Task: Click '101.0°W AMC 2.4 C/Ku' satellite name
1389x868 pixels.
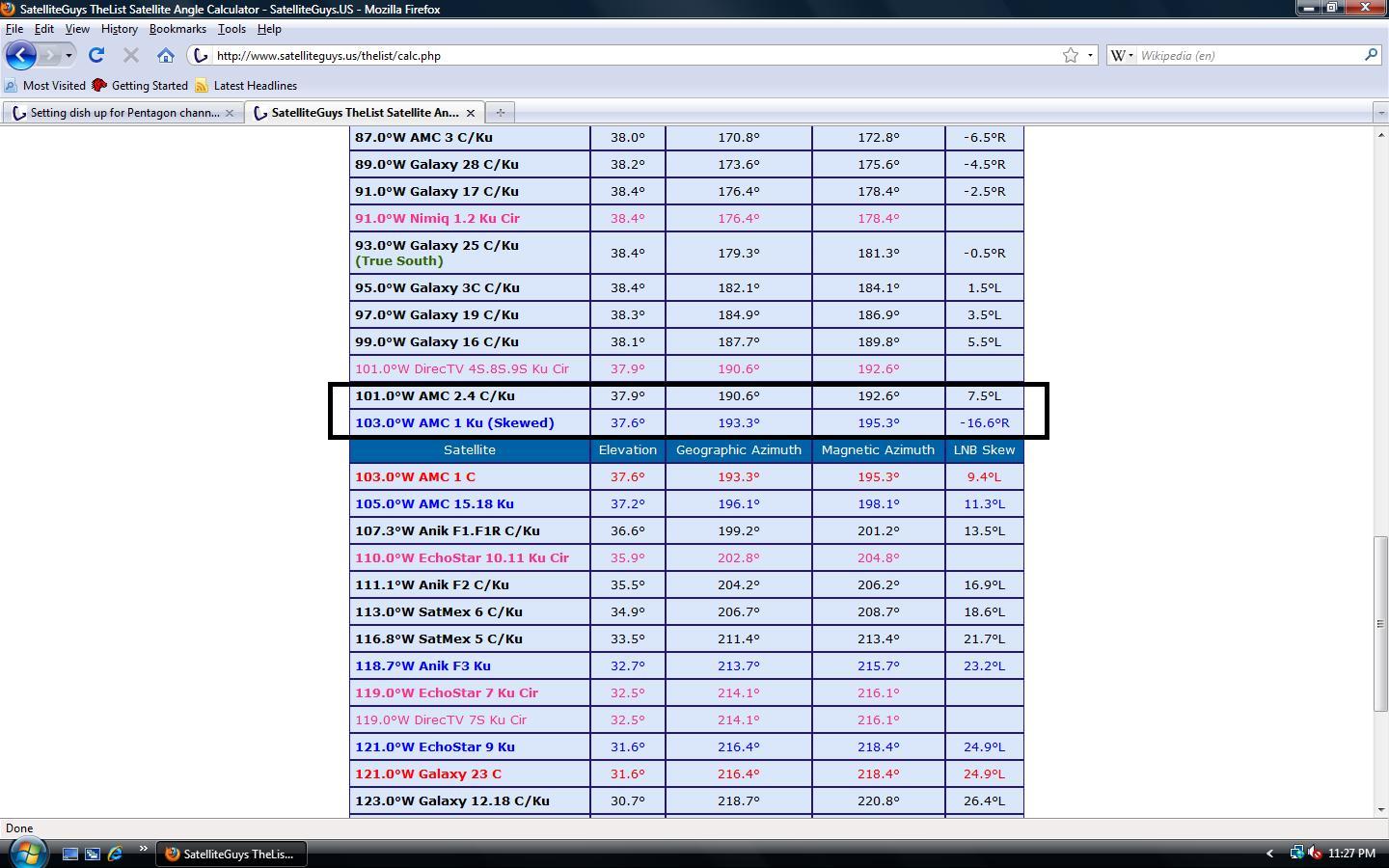Action: click(x=435, y=395)
